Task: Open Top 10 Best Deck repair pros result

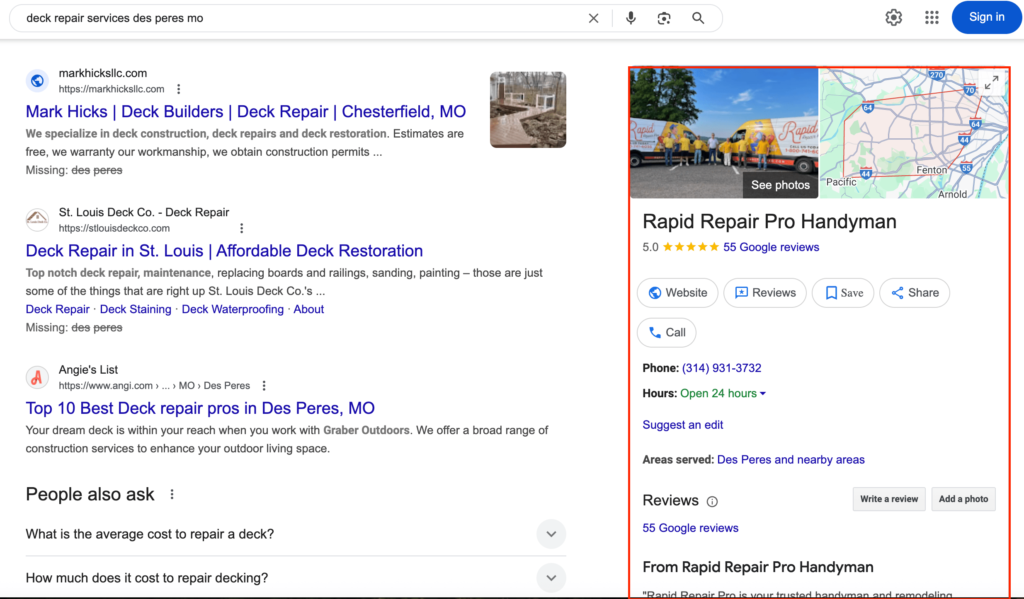Action: pos(200,408)
